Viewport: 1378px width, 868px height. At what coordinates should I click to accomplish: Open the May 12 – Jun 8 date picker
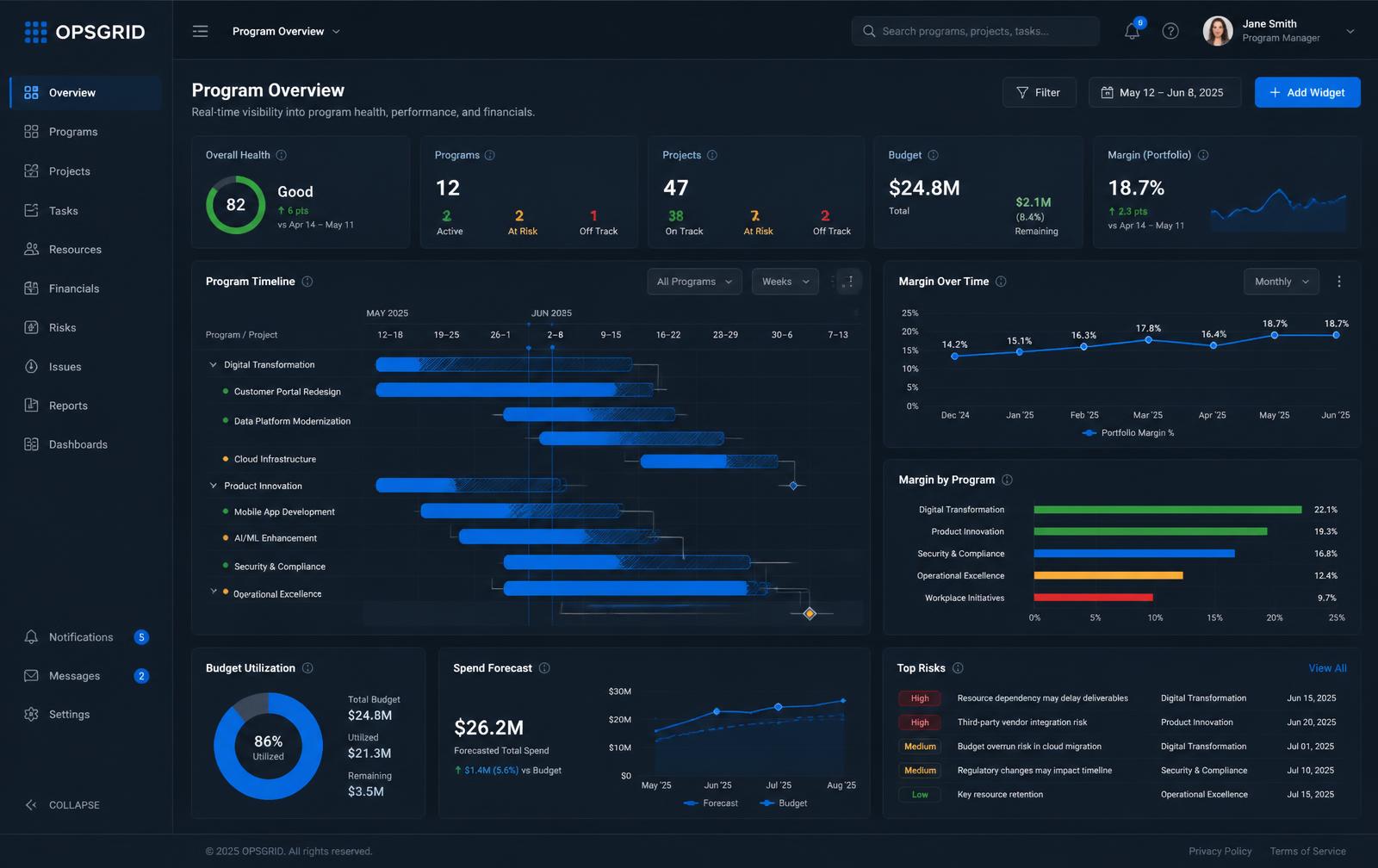click(x=1164, y=92)
